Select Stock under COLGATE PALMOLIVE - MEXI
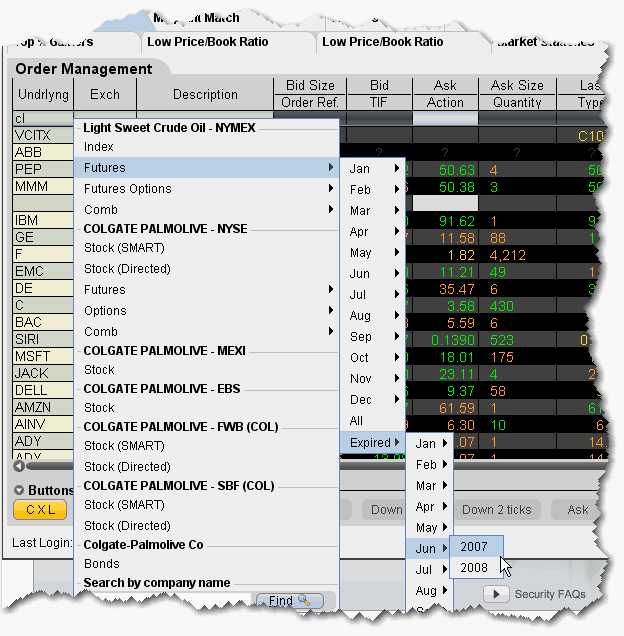Viewport: 624px width, 636px height. tap(99, 369)
